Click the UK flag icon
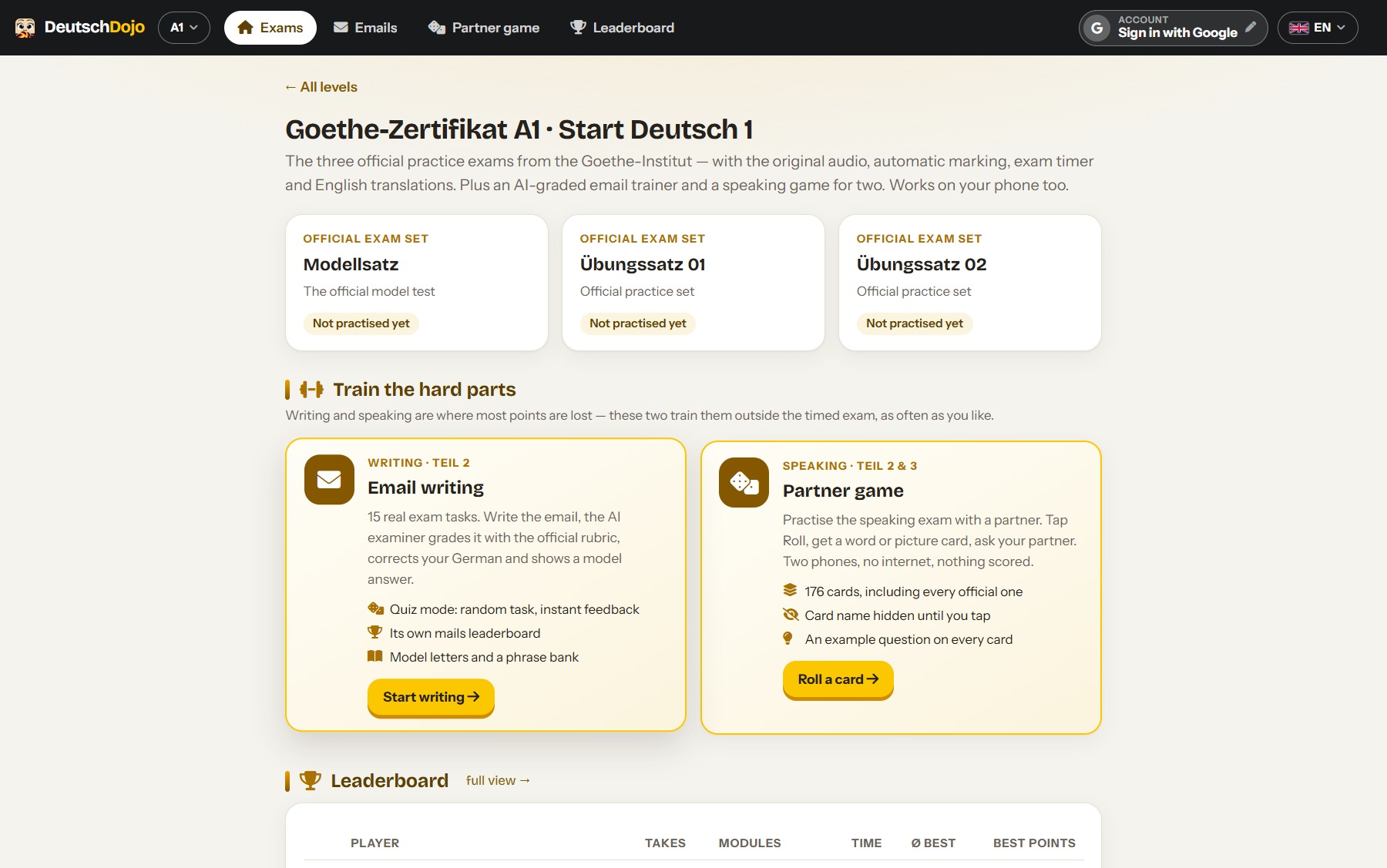The height and width of the screenshot is (868, 1387). pyautogui.click(x=1299, y=28)
